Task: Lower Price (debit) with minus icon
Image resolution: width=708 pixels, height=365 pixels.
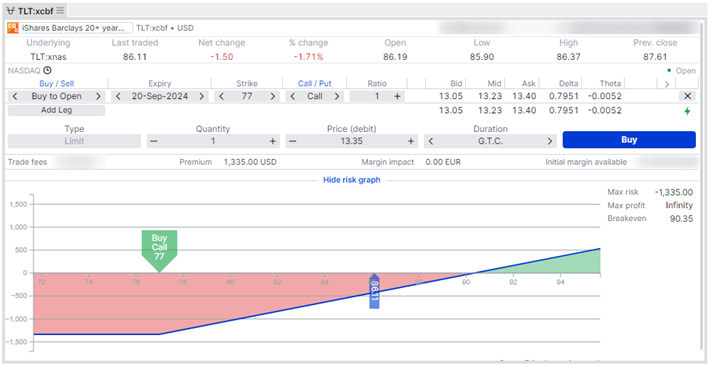Action: click(293, 141)
